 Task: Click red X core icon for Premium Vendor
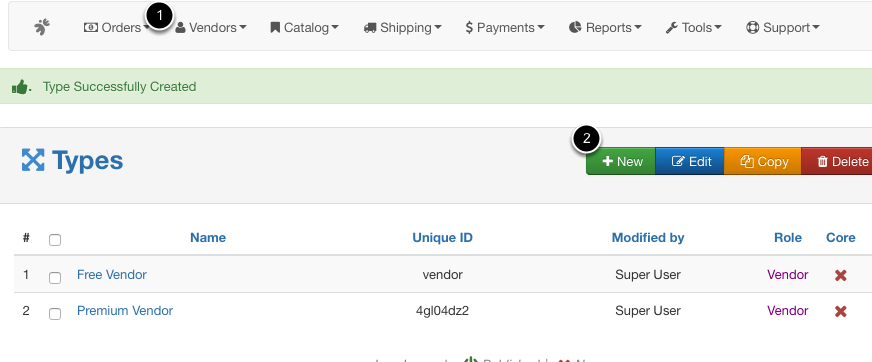coord(840,311)
